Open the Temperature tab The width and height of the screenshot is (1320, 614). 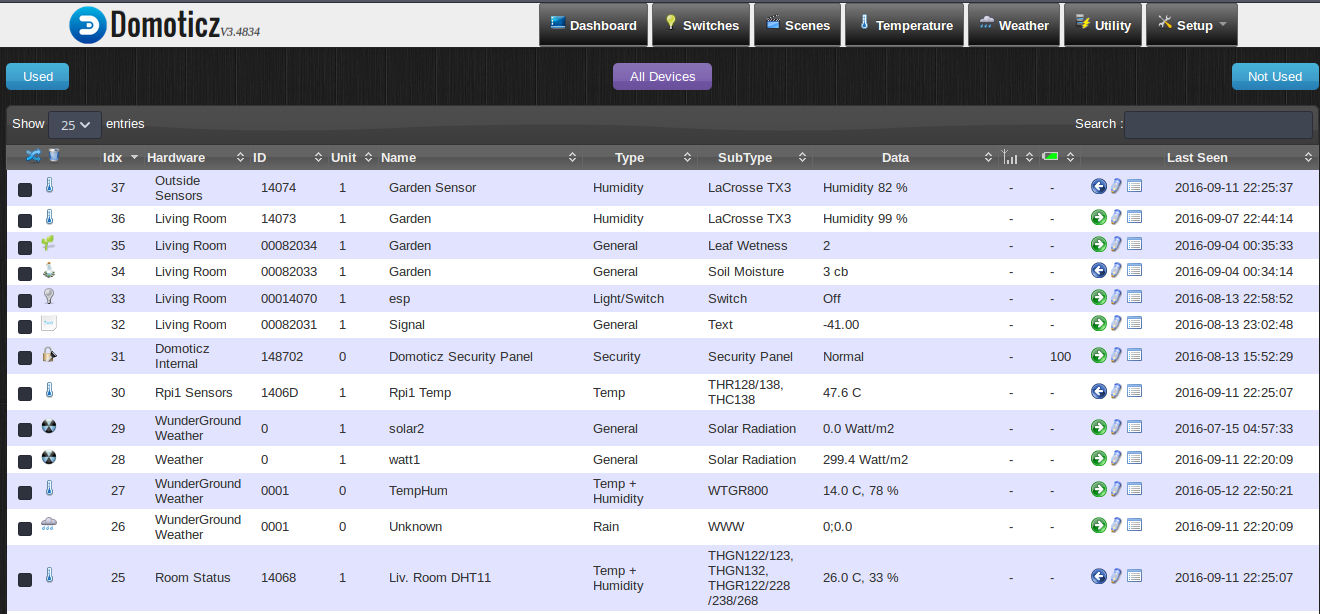click(905, 25)
